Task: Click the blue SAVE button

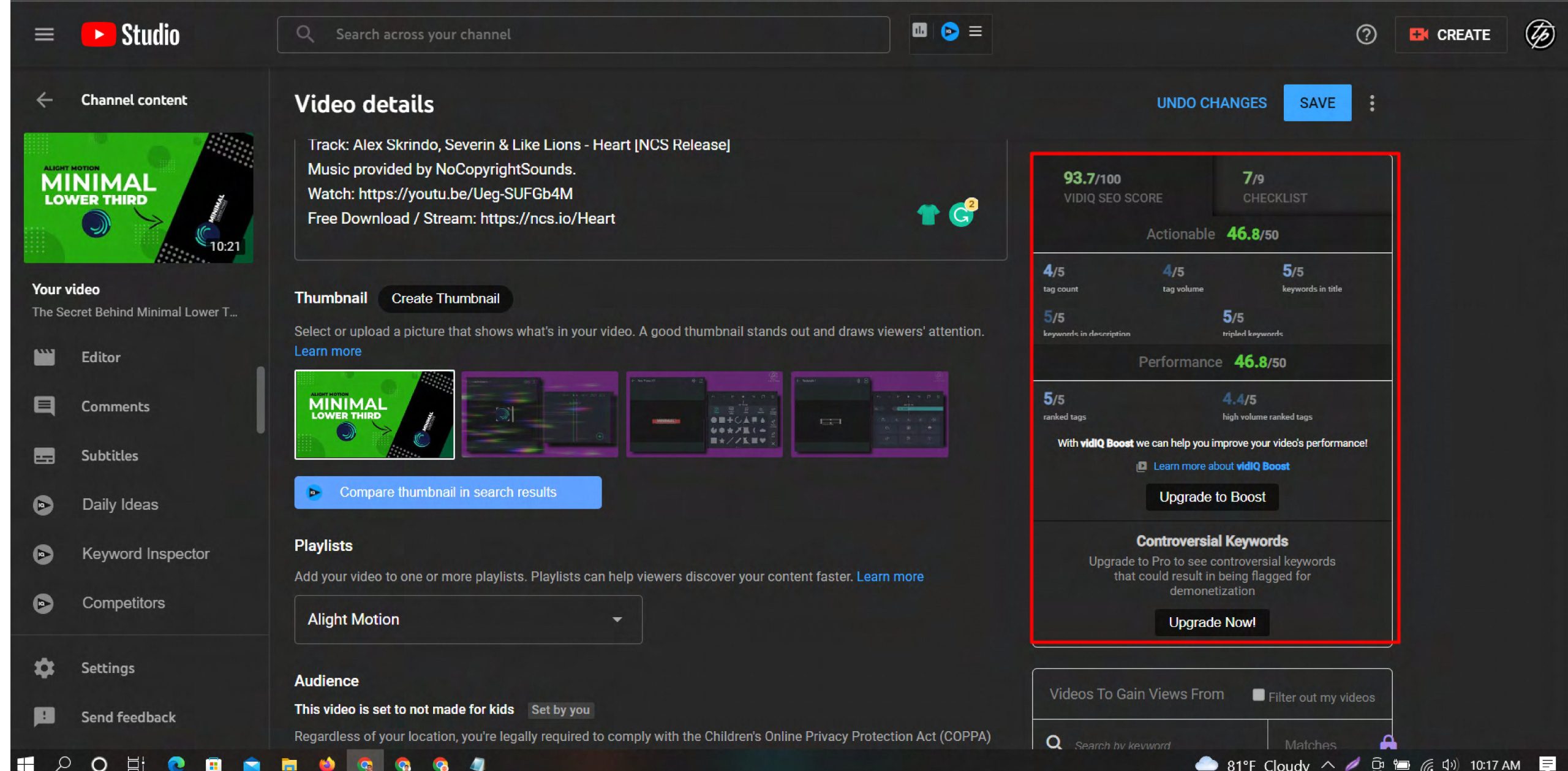Action: [1317, 103]
